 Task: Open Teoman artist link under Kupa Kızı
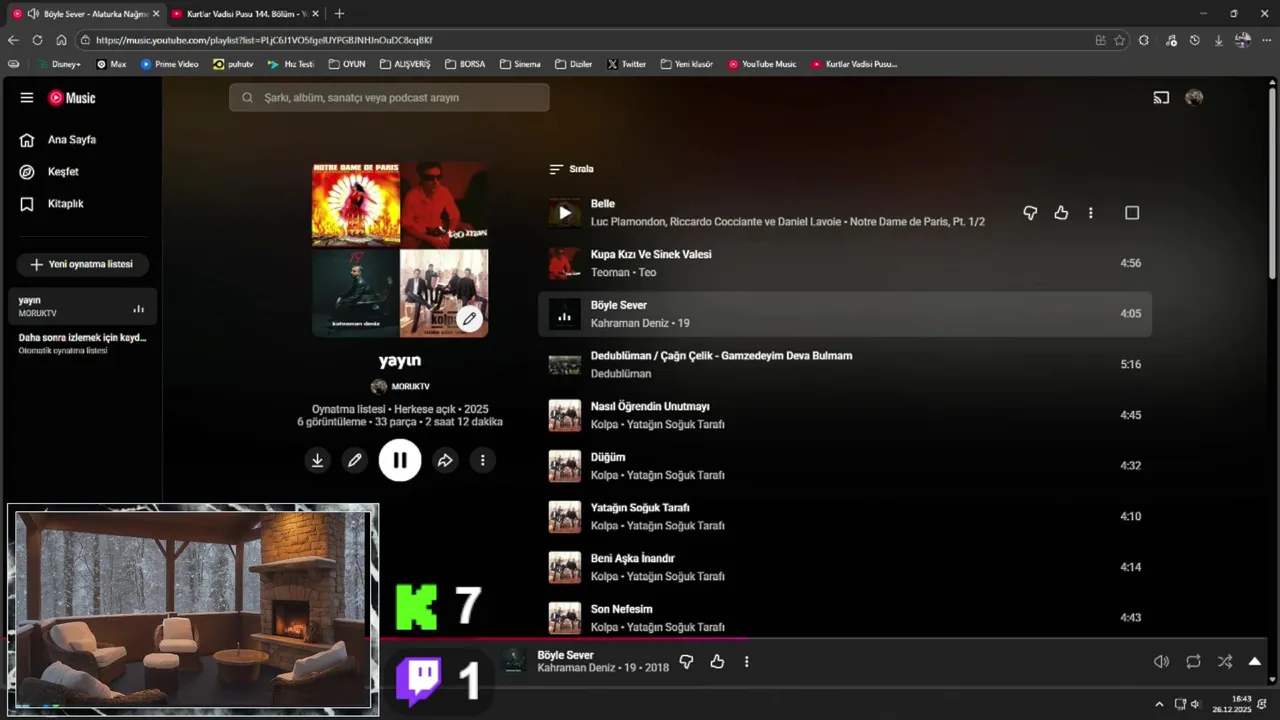pyautogui.click(x=610, y=272)
